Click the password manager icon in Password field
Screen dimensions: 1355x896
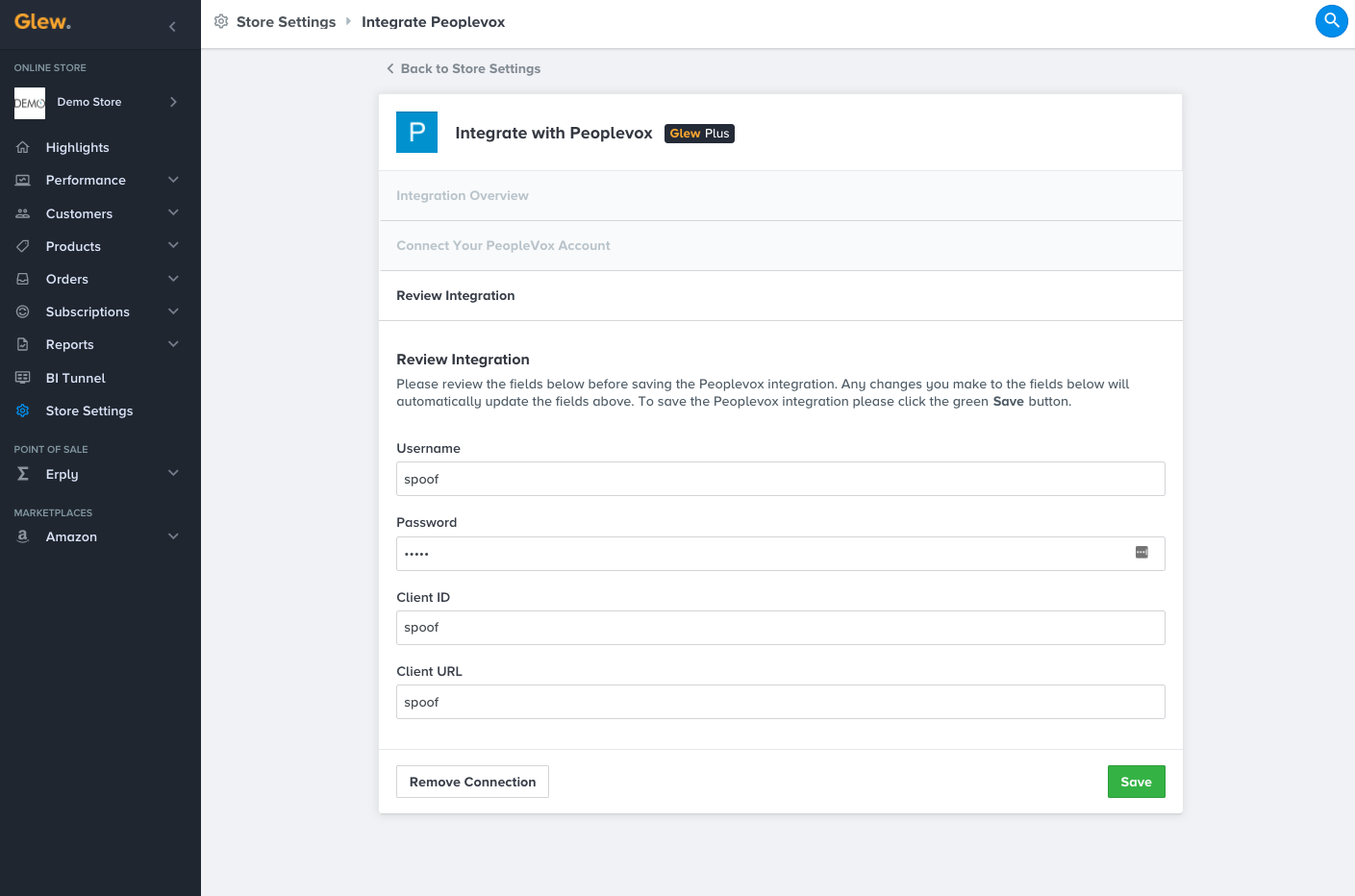(x=1142, y=552)
